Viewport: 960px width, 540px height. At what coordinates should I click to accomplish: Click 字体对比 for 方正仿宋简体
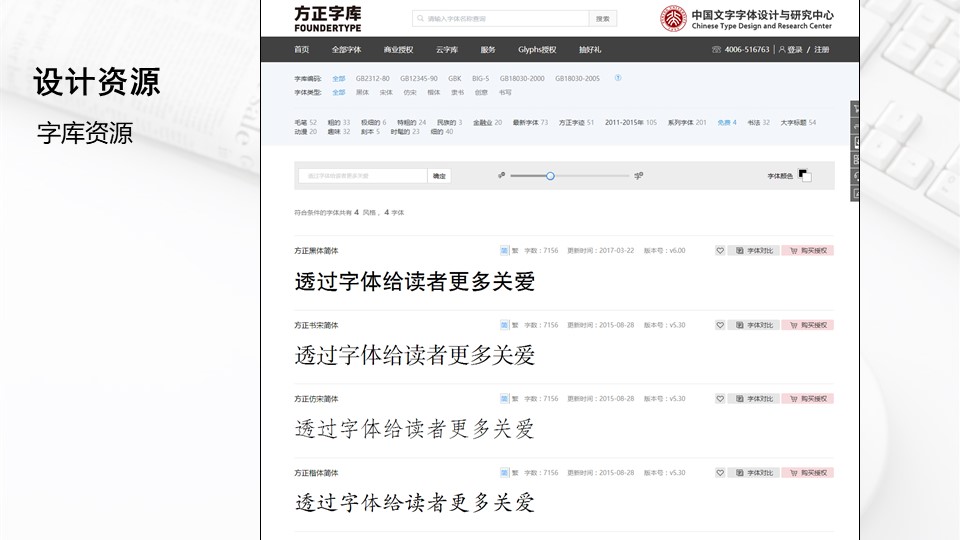click(754, 399)
